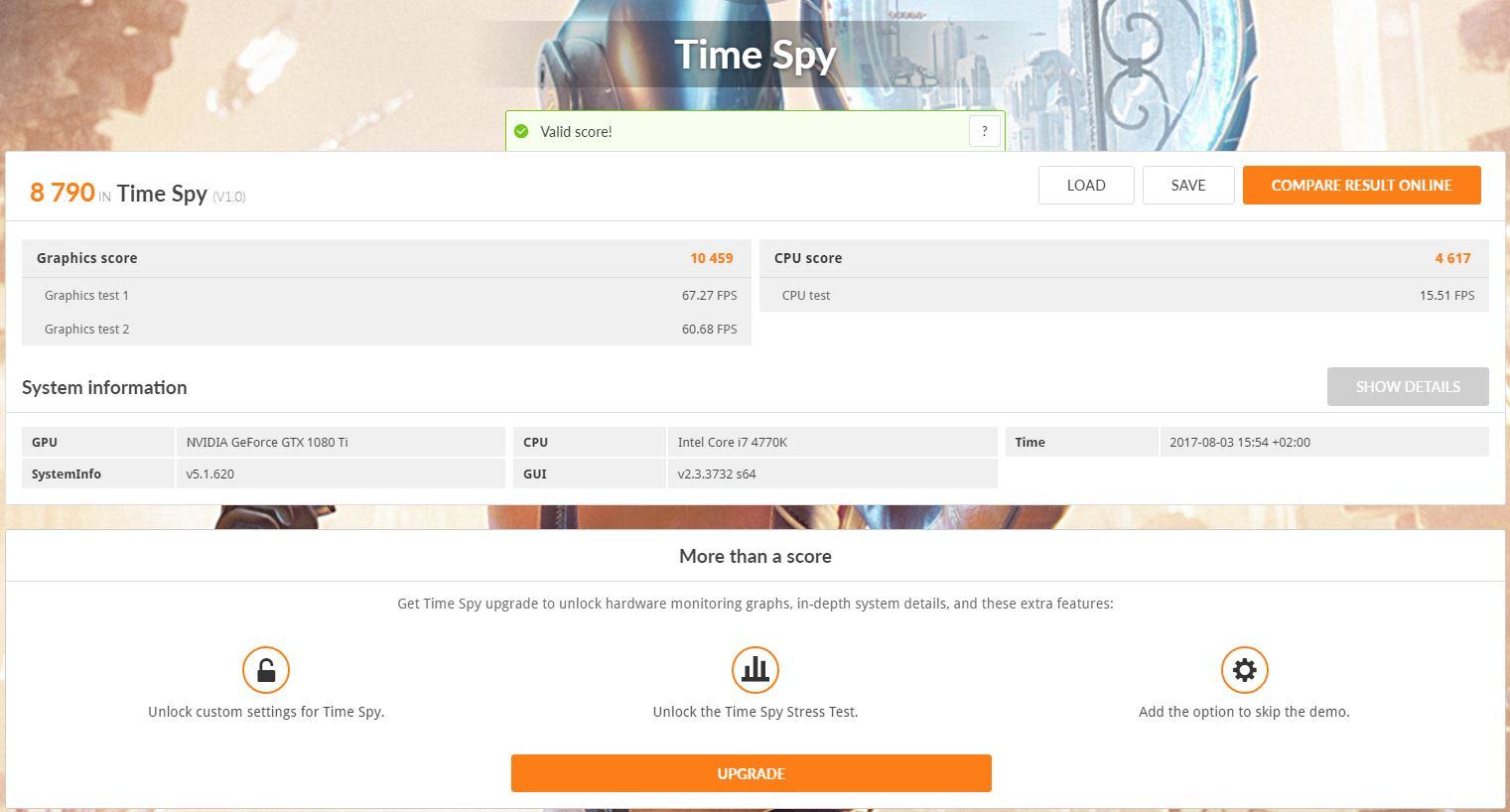Image resolution: width=1510 pixels, height=812 pixels.
Task: Click the More than a score heading
Action: 755,556
